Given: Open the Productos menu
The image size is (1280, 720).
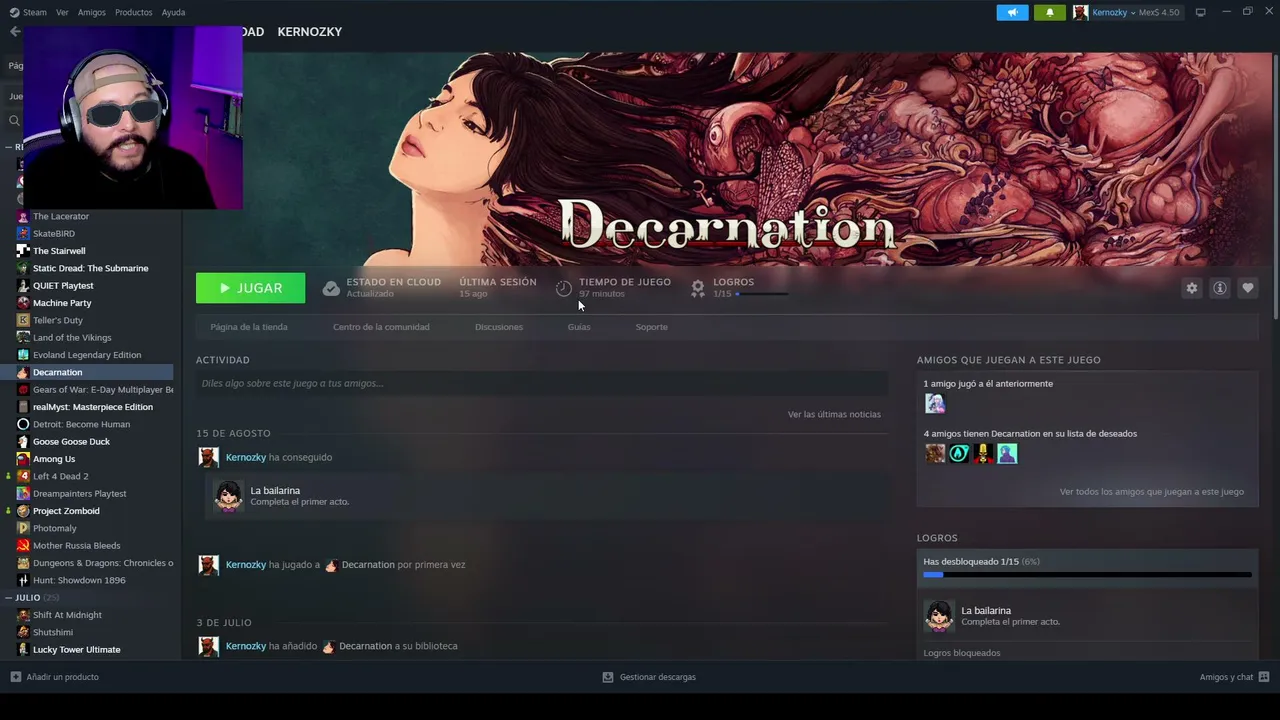Looking at the screenshot, I should [134, 12].
